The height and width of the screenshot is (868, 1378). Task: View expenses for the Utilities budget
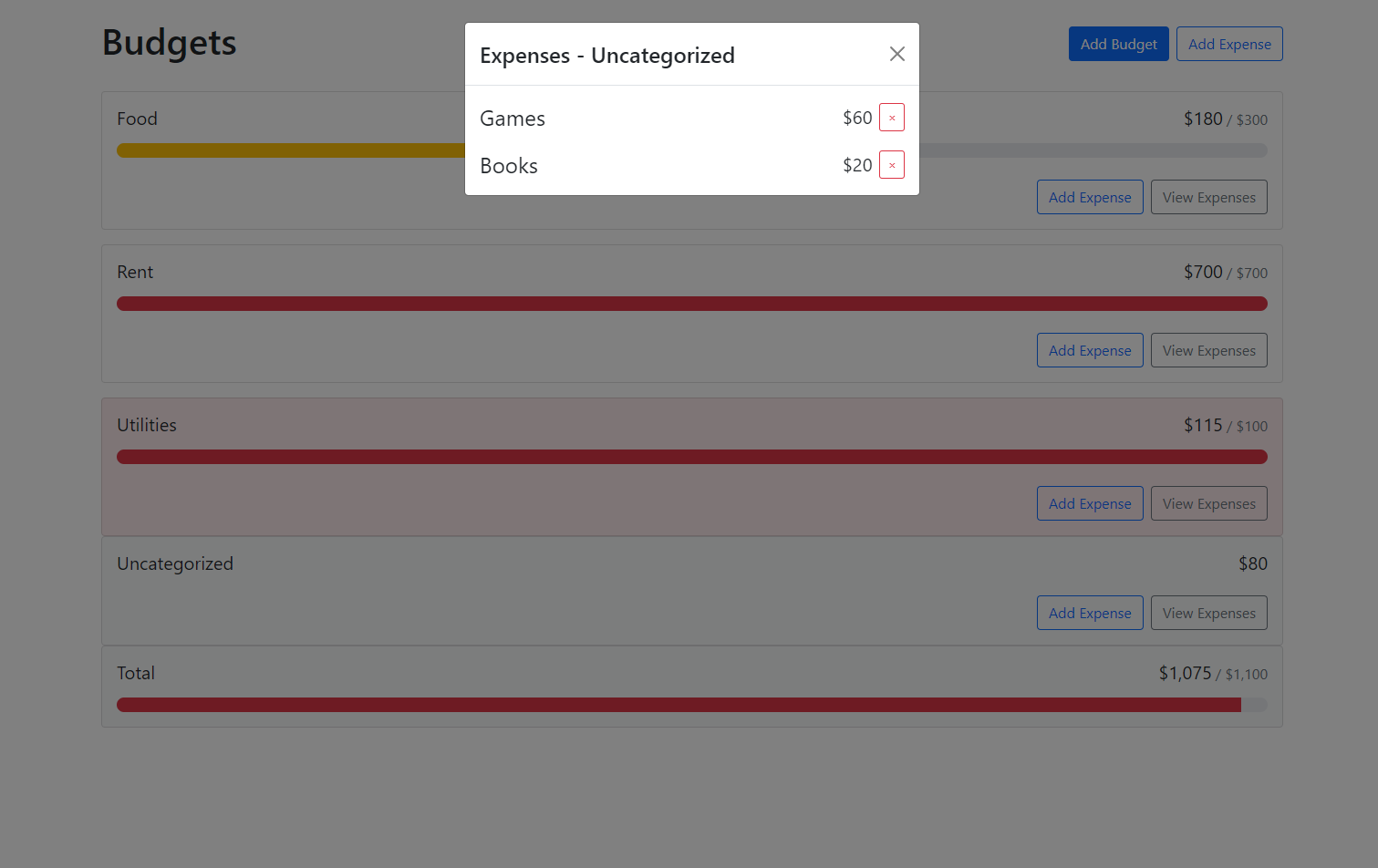(x=1209, y=503)
